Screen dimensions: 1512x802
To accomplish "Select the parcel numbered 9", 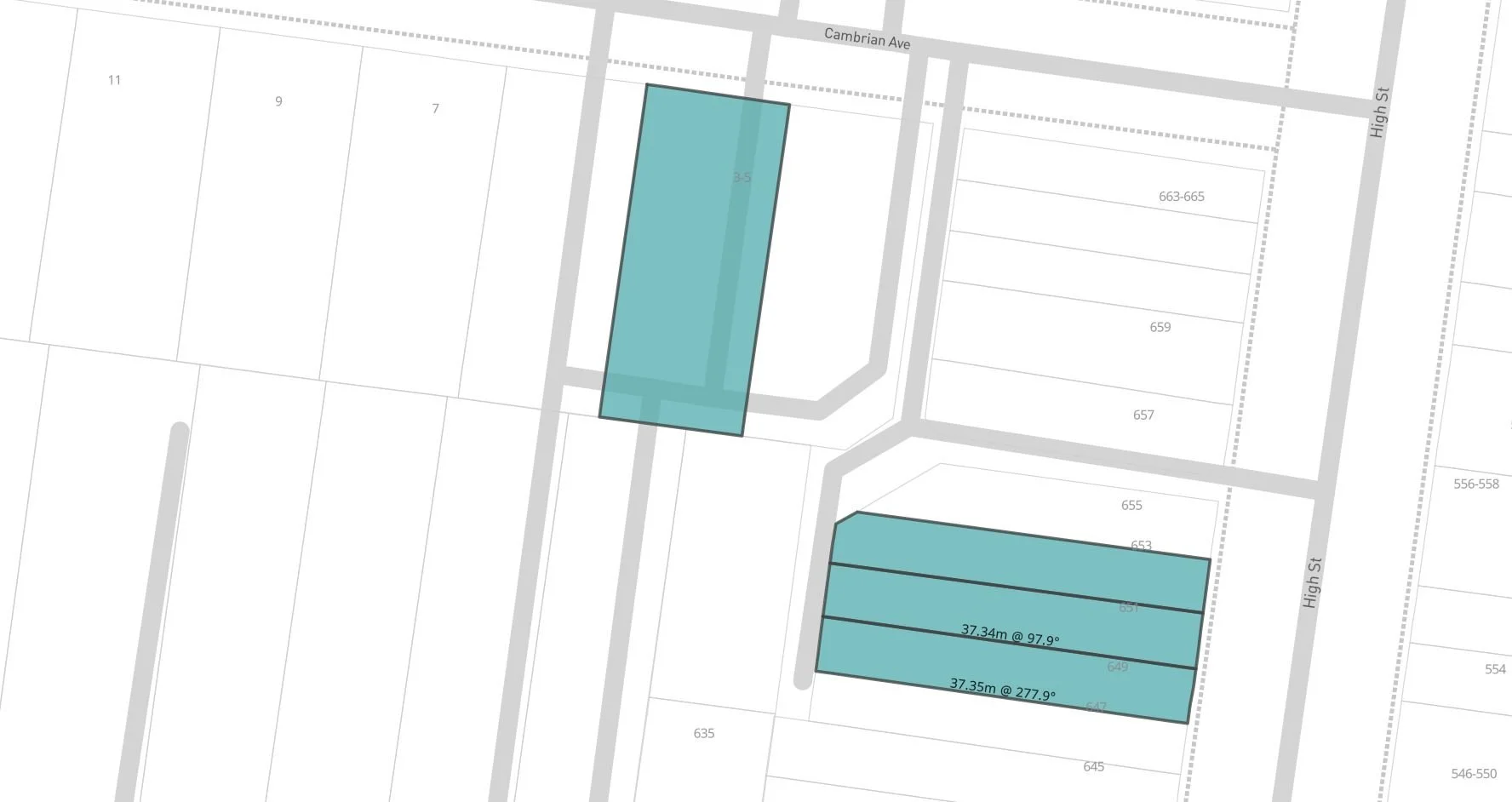I will pos(268,204).
